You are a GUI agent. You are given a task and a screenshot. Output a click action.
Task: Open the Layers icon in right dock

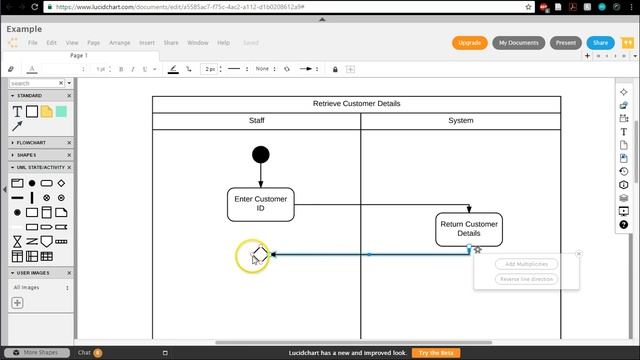point(624,198)
